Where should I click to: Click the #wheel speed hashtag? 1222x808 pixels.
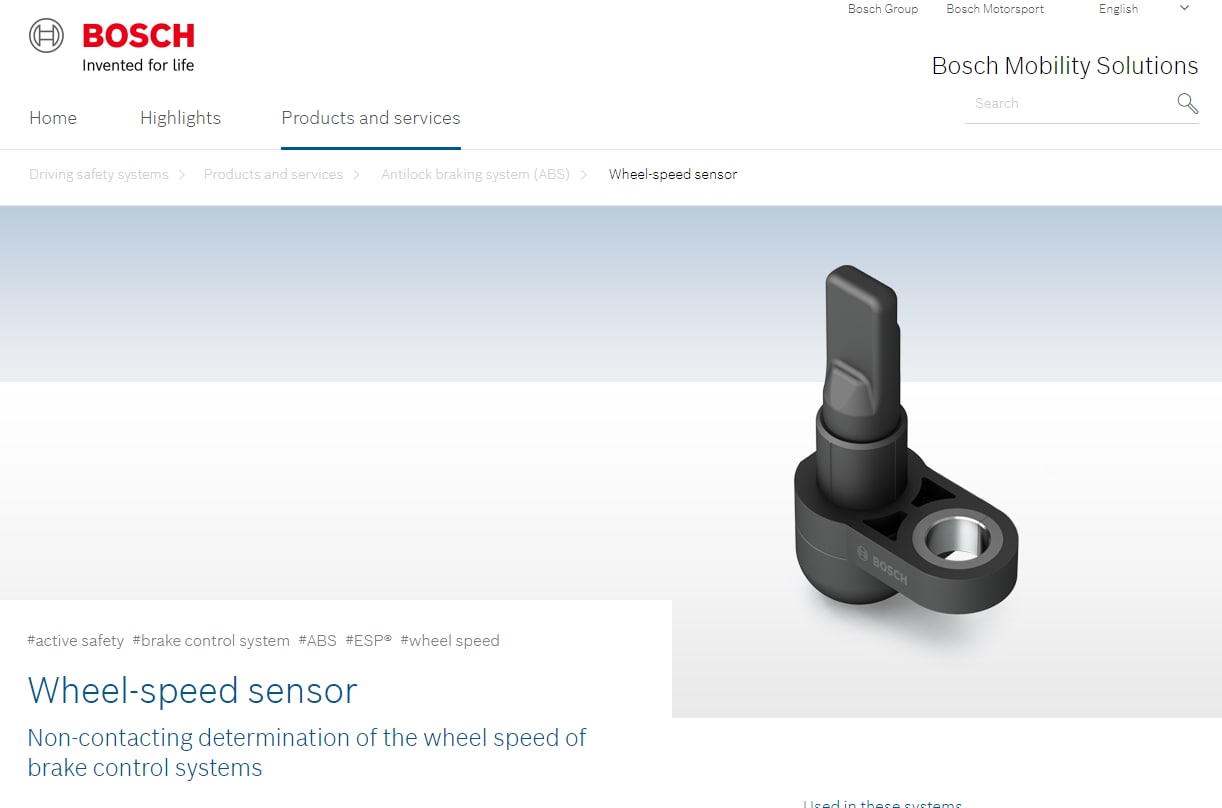point(450,641)
